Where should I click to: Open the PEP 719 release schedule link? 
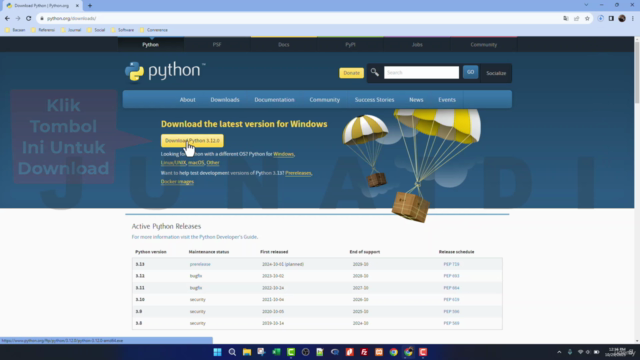click(451, 264)
